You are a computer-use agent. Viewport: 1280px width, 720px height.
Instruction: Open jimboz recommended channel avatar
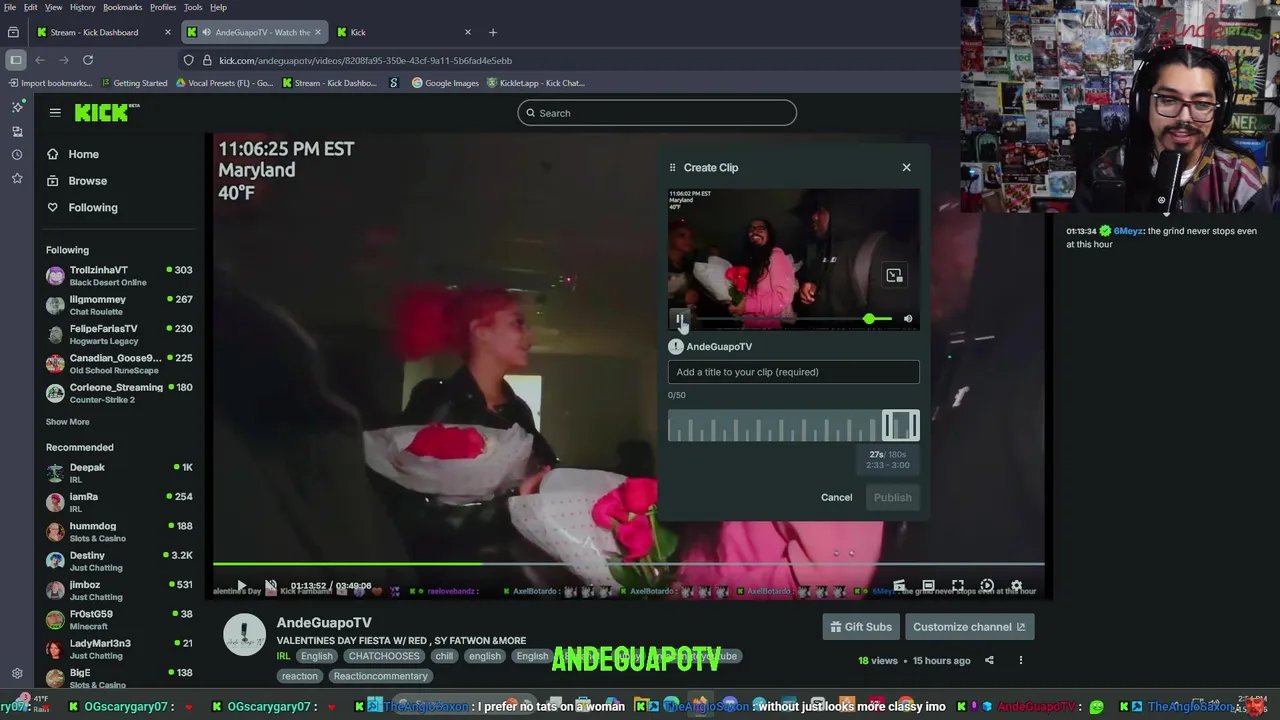point(55,590)
